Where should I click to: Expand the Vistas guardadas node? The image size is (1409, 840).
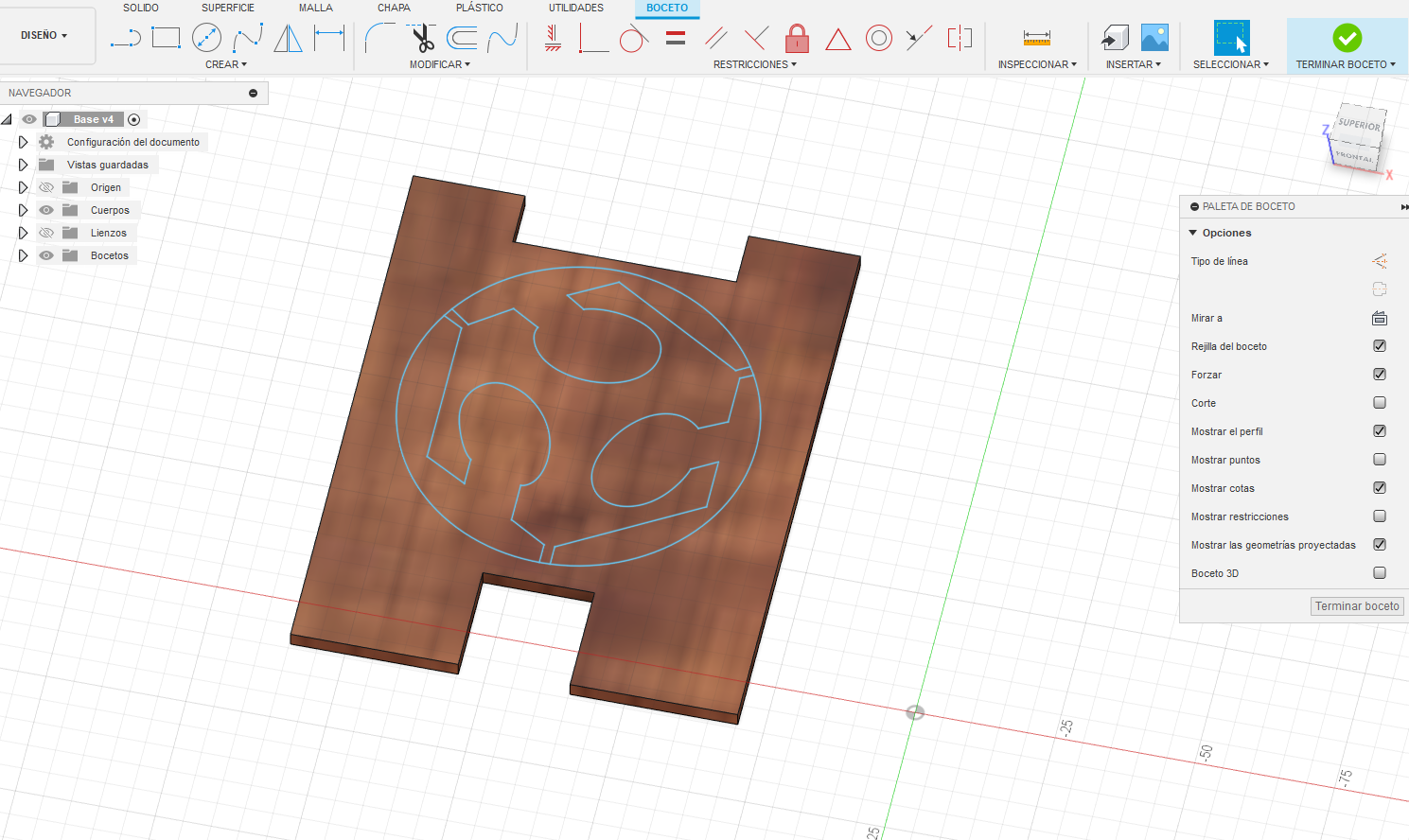(x=24, y=165)
